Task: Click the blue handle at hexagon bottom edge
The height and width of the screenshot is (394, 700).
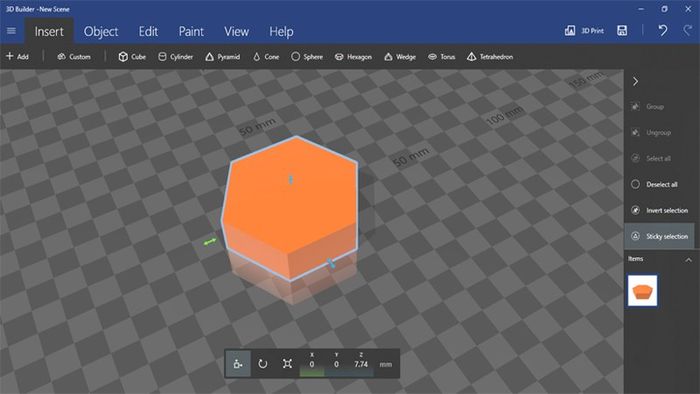Action: [330, 263]
